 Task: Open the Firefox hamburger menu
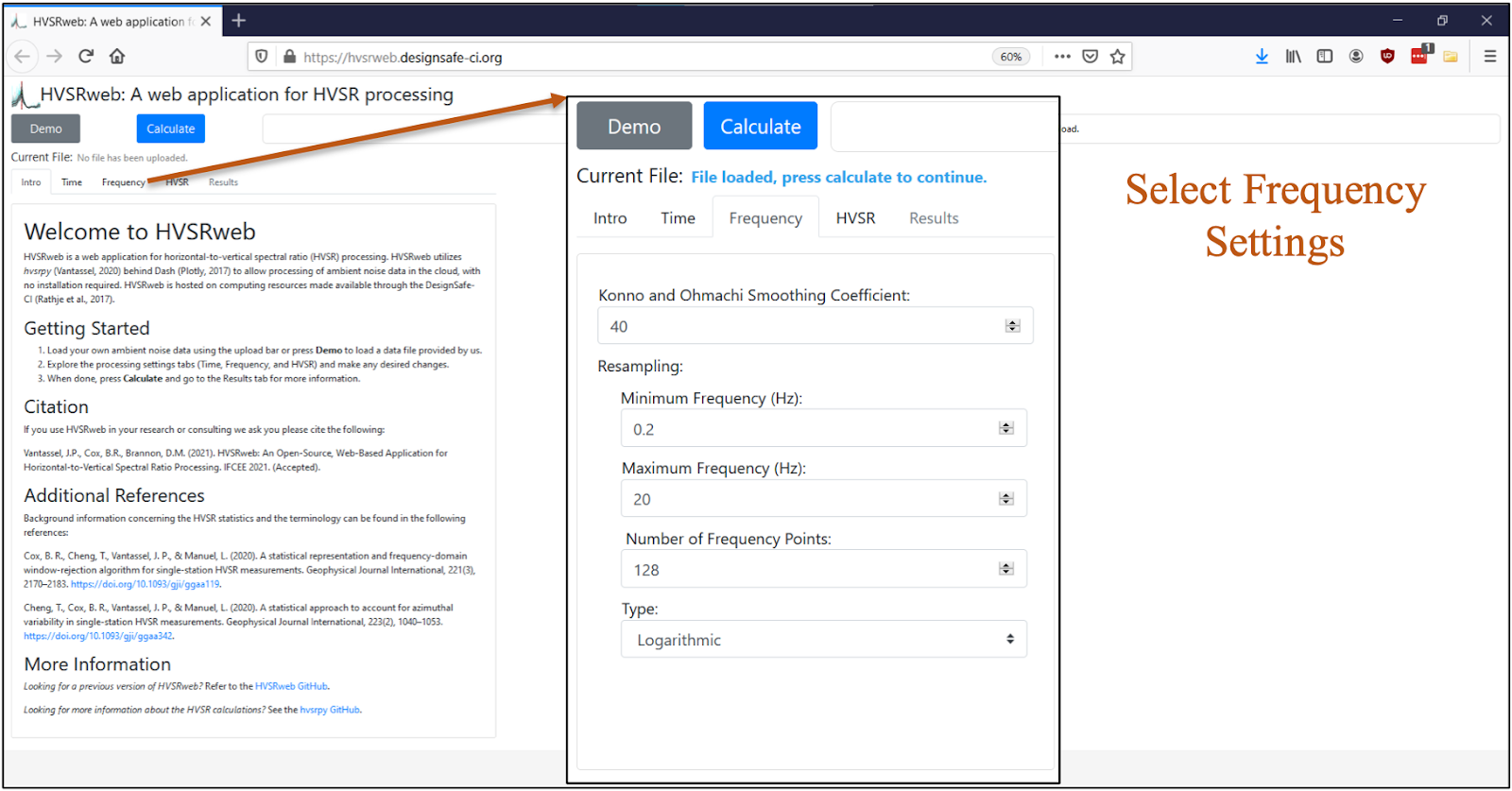(1490, 57)
